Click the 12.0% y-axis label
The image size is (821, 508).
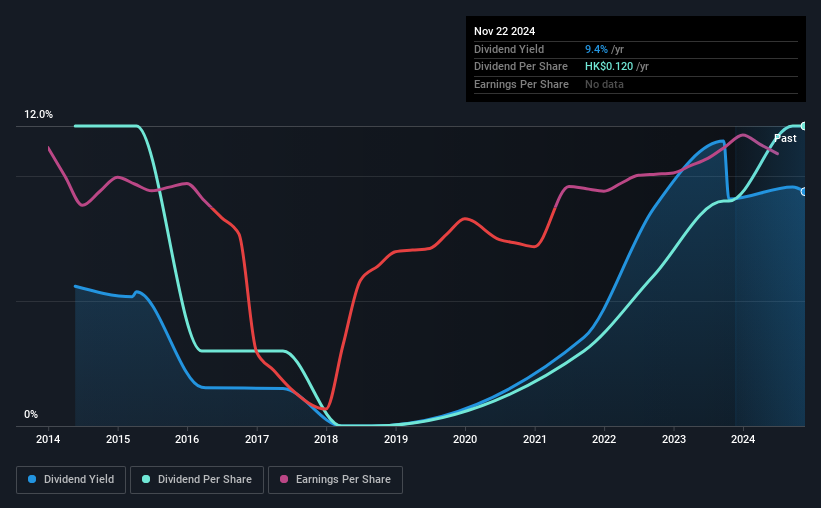(38, 115)
